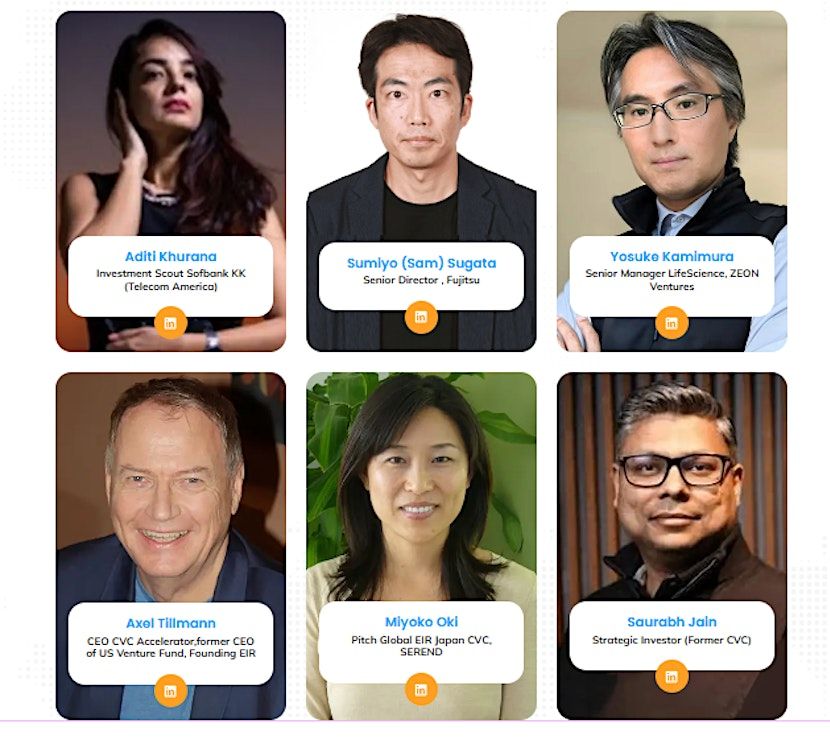The width and height of the screenshot is (830, 740).
Task: Open Yosuke Kamimura's LinkedIn icon
Action: click(x=672, y=323)
